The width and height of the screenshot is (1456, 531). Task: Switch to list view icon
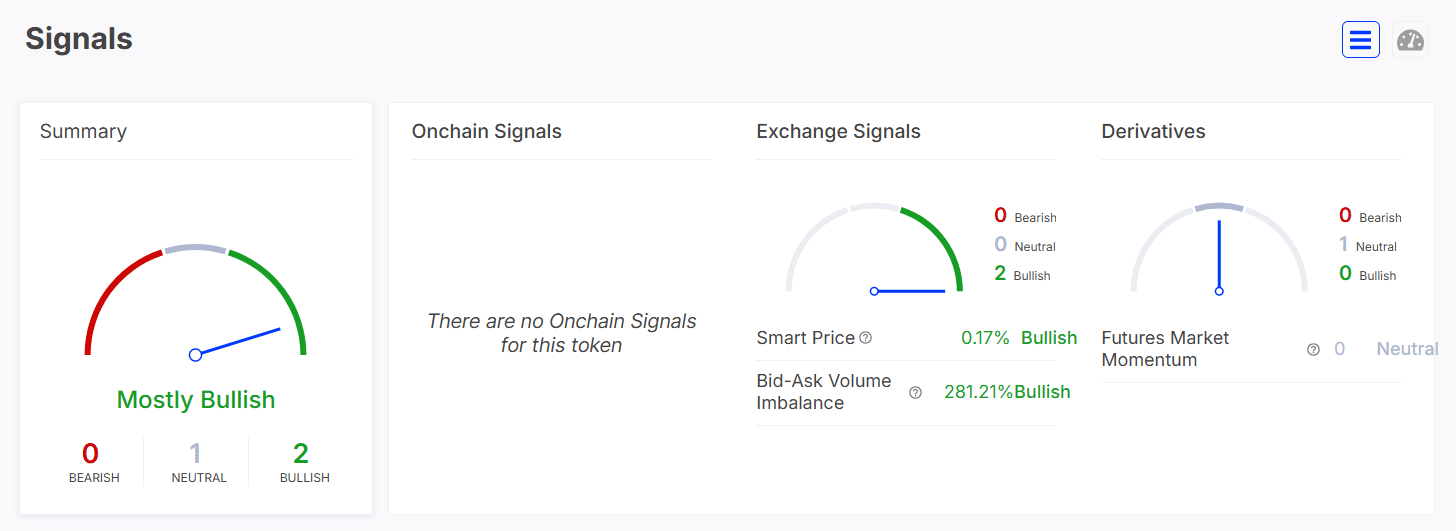coord(1360,40)
